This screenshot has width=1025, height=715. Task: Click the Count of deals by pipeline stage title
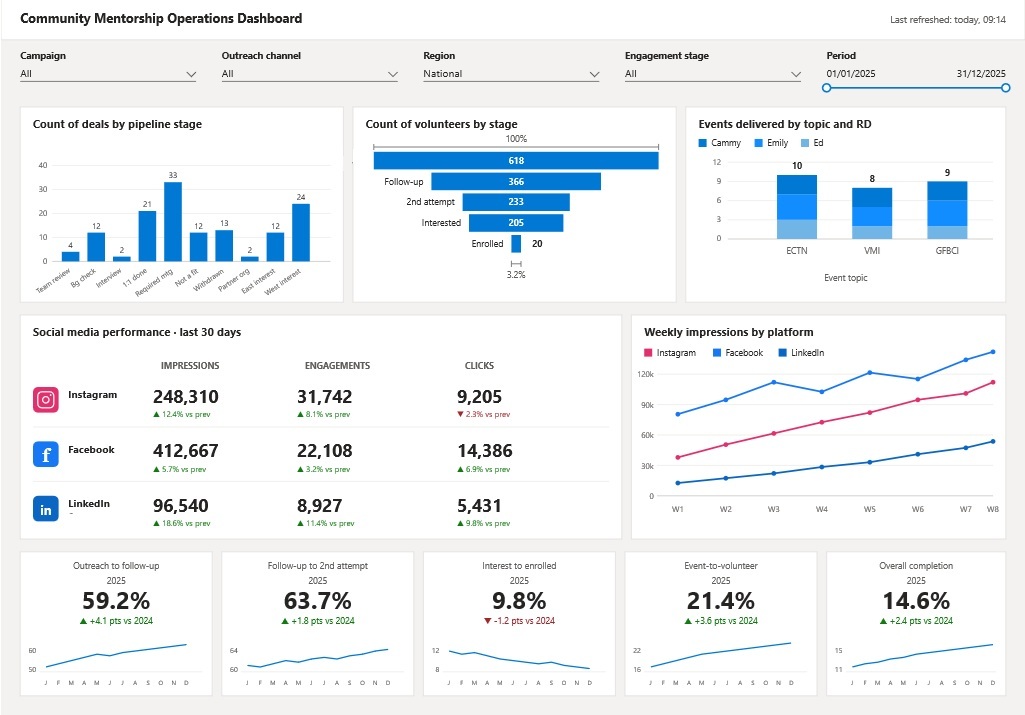tap(117, 124)
